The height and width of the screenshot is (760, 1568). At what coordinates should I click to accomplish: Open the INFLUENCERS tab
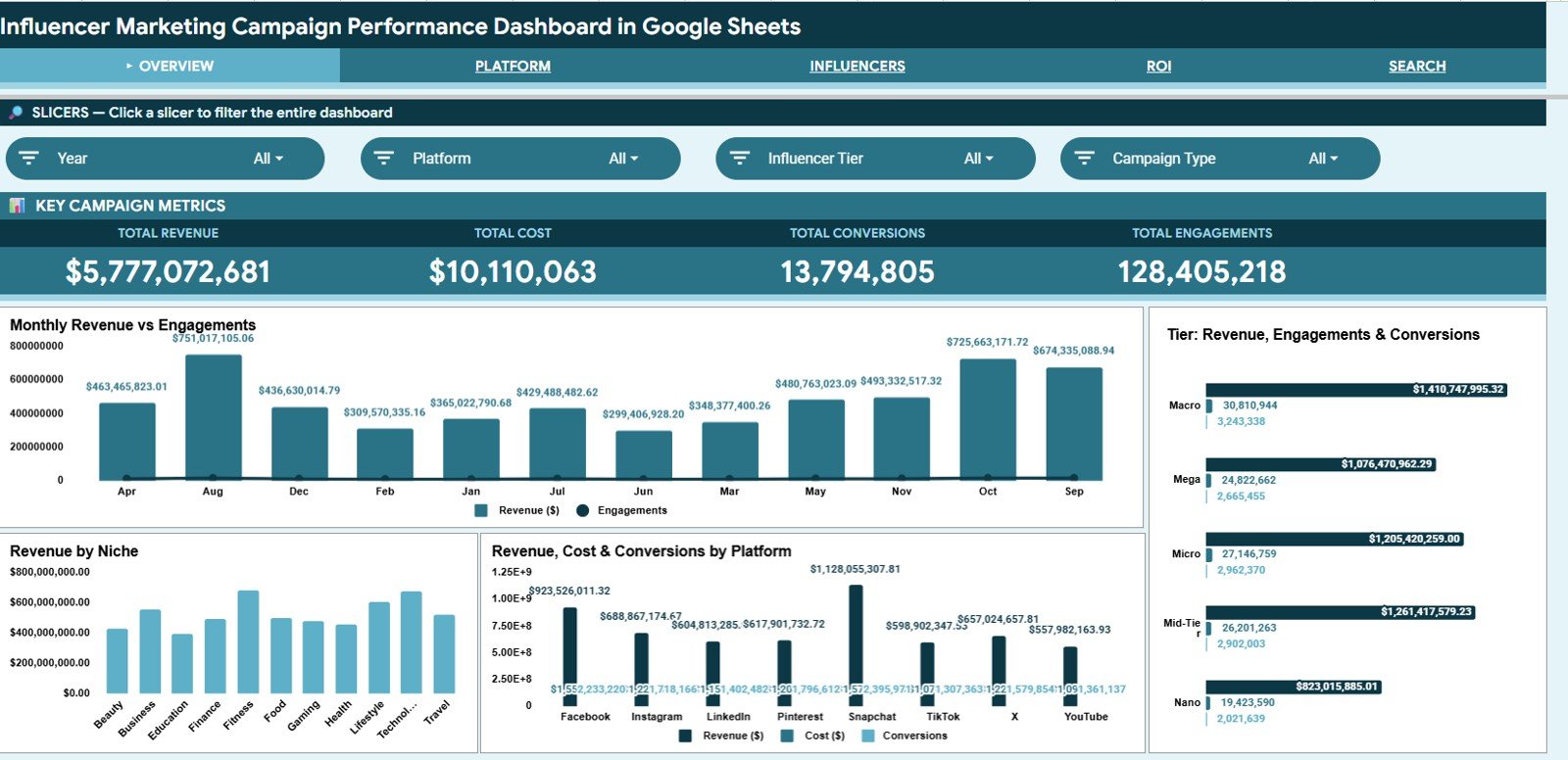click(857, 66)
